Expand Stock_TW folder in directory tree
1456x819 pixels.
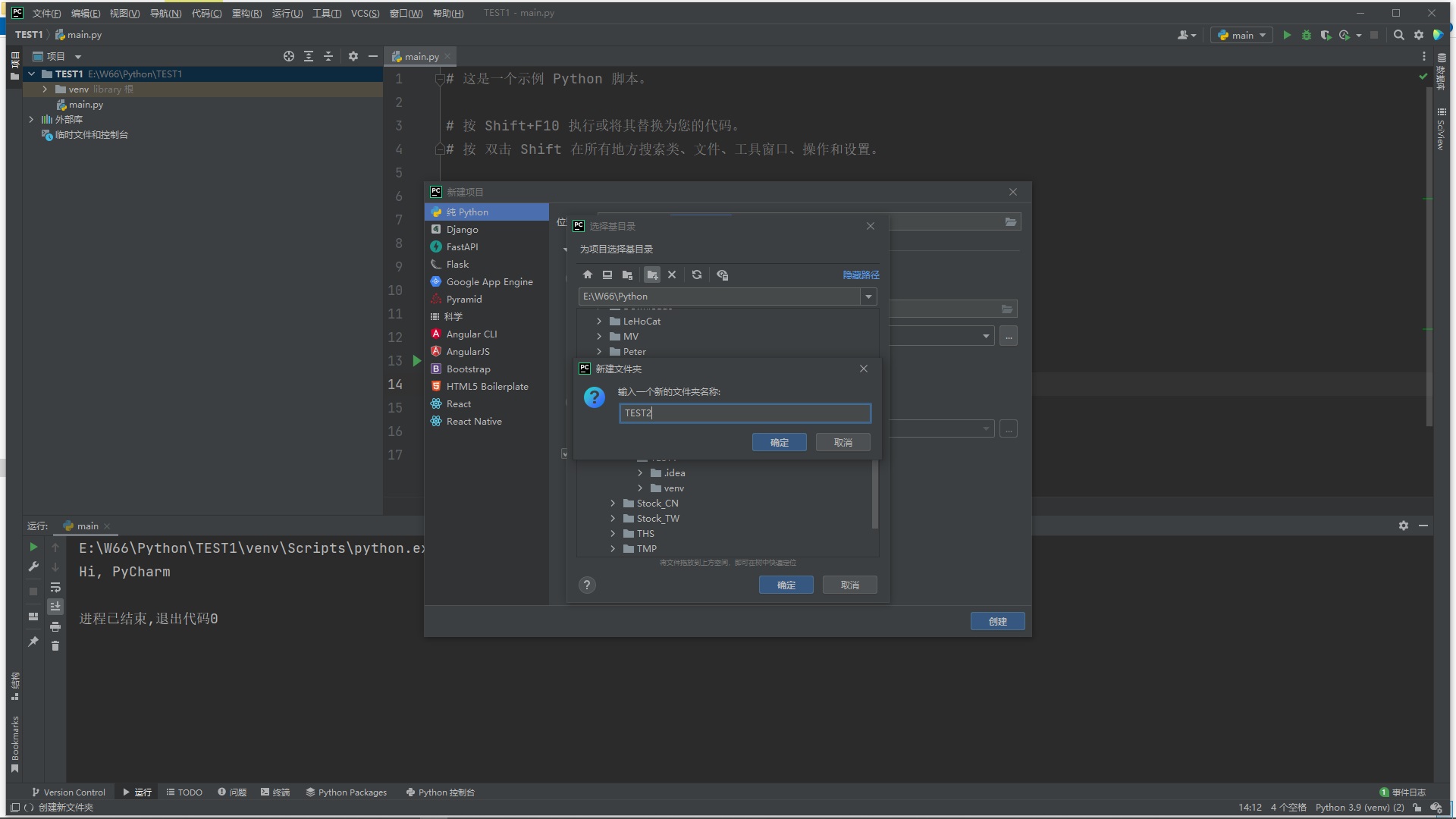click(613, 519)
